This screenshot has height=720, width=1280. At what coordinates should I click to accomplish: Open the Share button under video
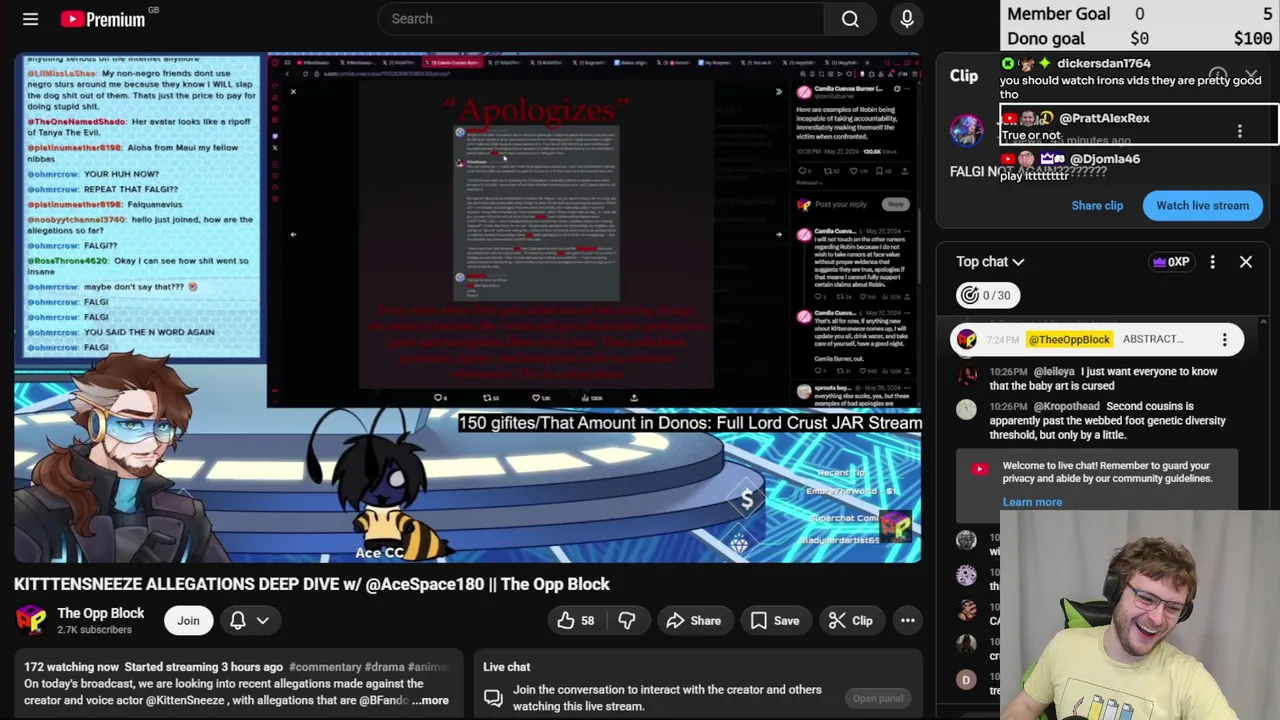[693, 621]
